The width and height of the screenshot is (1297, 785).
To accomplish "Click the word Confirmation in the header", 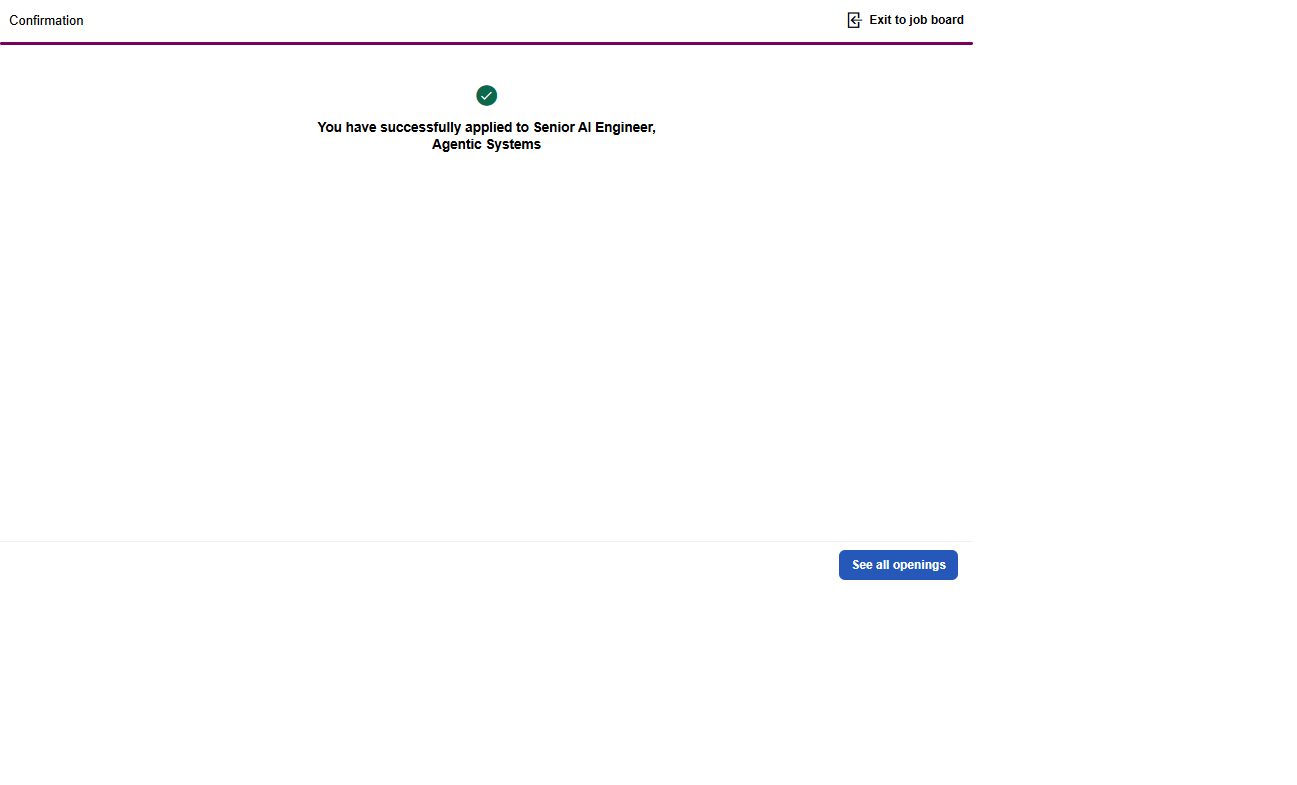I will (x=47, y=21).
